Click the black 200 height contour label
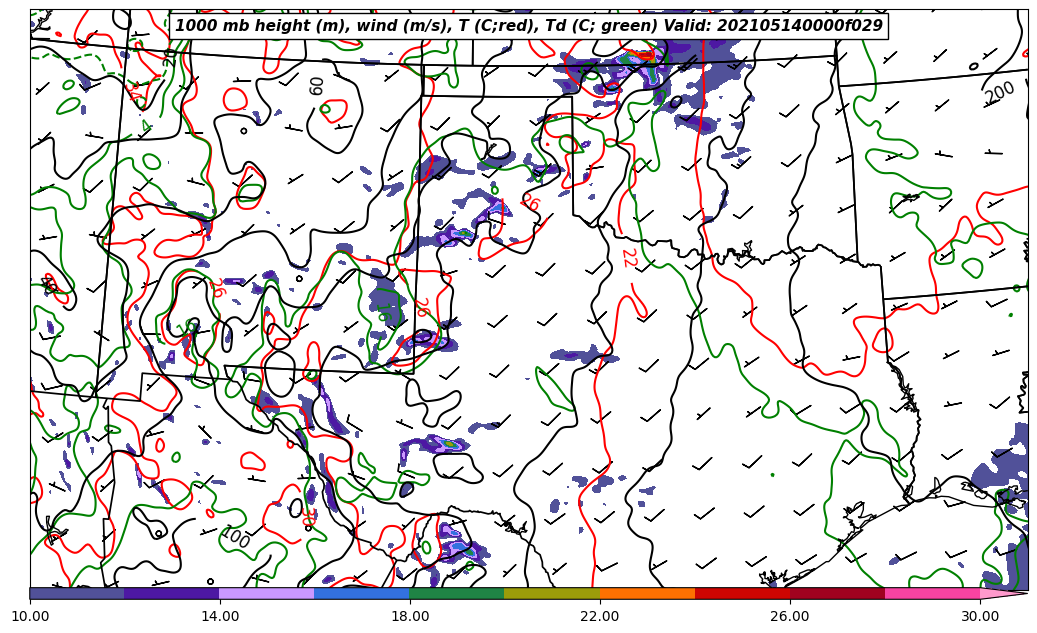This screenshot has width=1037, height=633. click(999, 92)
